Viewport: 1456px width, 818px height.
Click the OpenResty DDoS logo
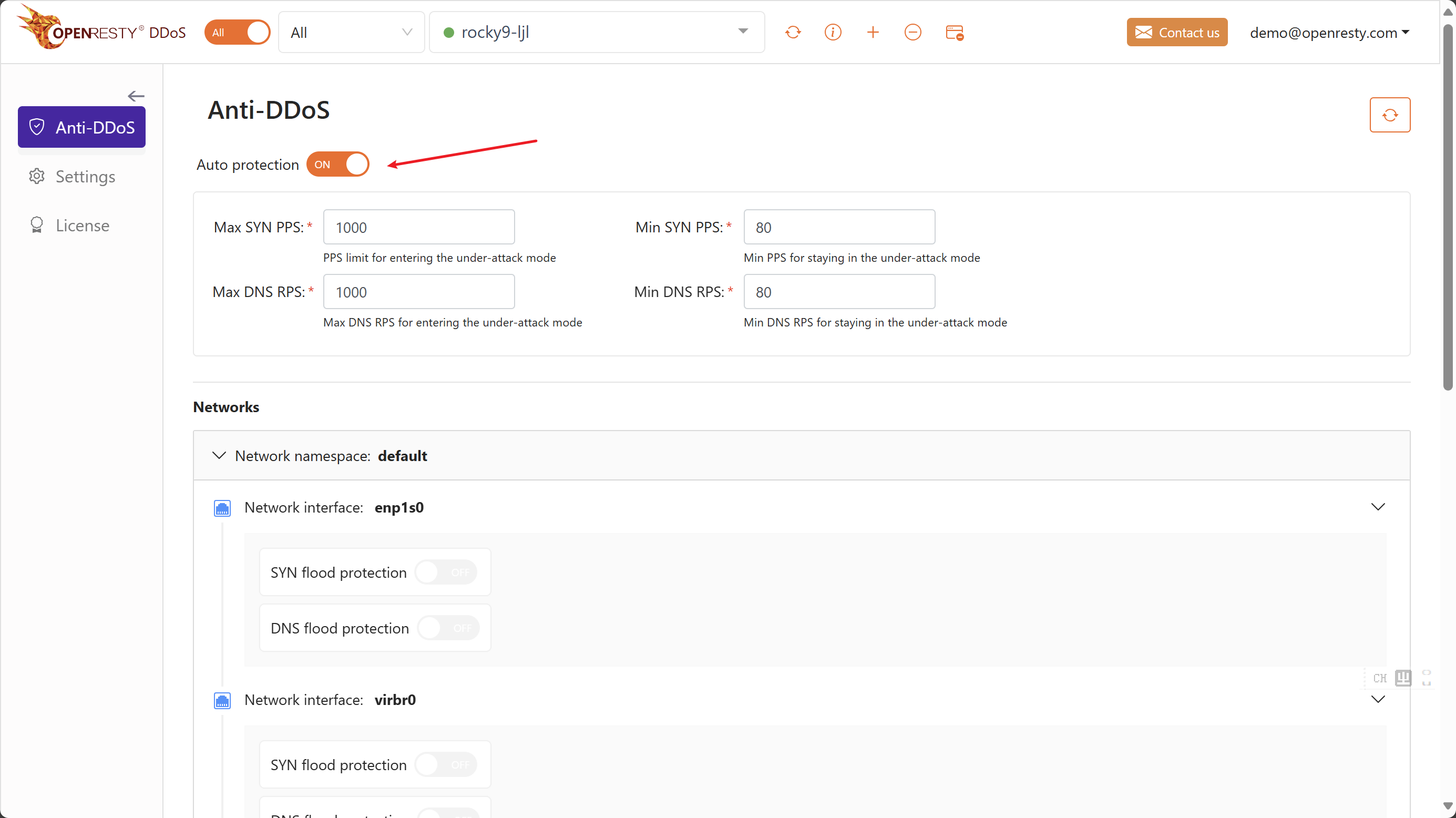point(101,28)
